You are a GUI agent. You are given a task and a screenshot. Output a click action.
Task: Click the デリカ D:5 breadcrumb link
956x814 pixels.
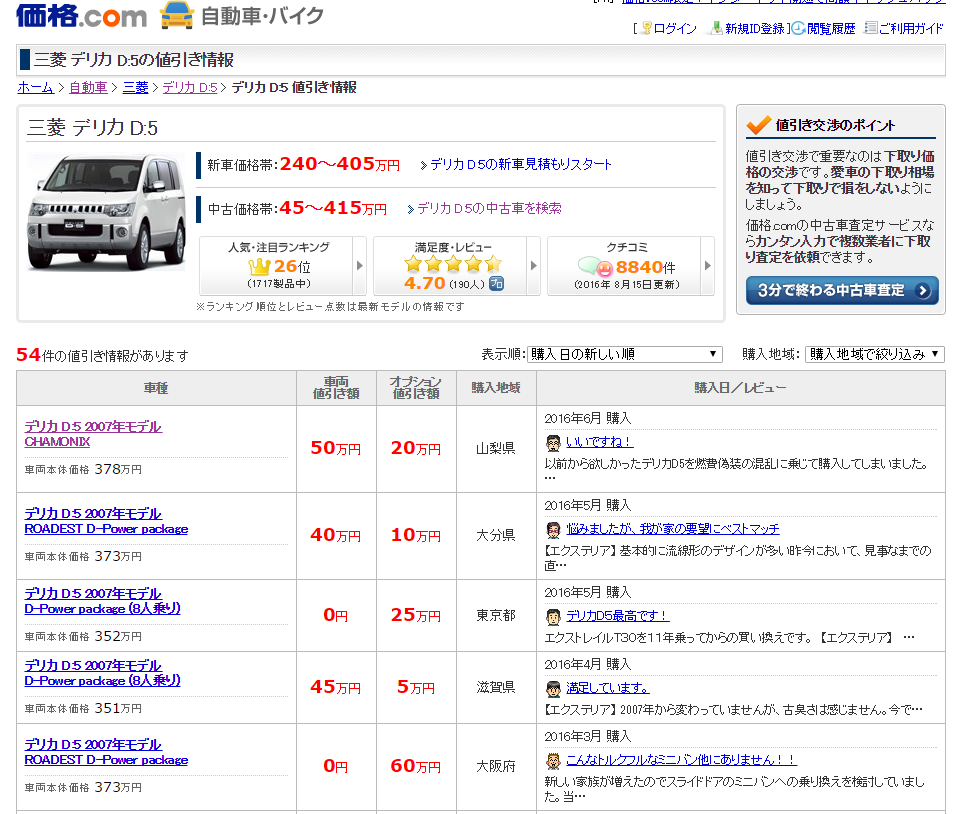click(190, 88)
